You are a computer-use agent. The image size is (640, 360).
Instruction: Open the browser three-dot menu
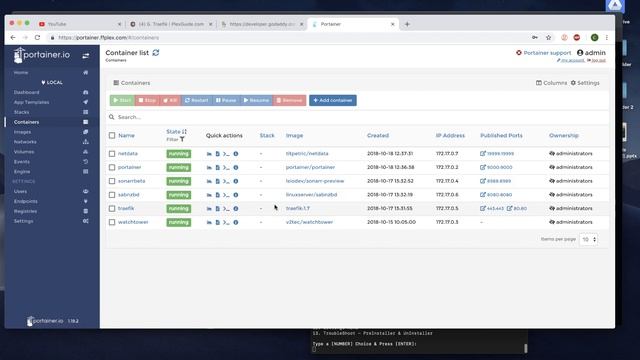[x=607, y=38]
